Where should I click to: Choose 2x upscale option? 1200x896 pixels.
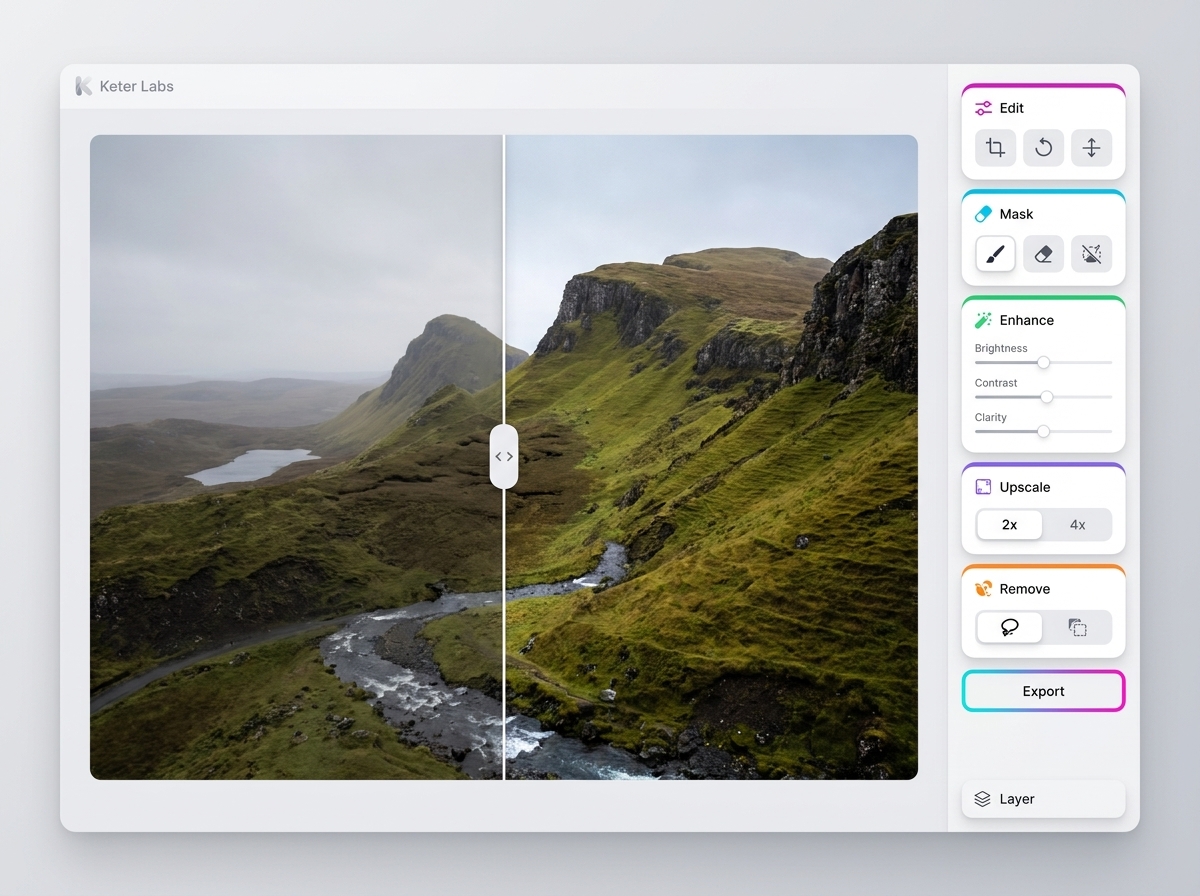click(x=1009, y=525)
